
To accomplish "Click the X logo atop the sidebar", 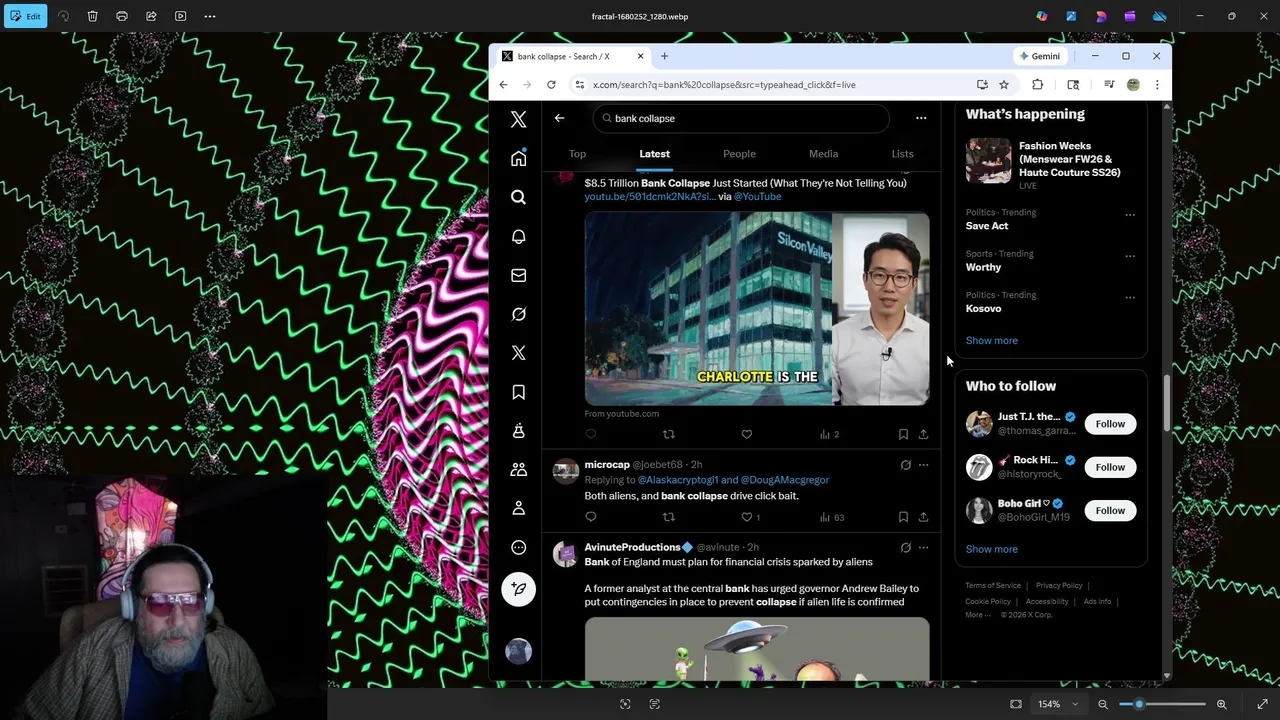I will [x=518, y=119].
